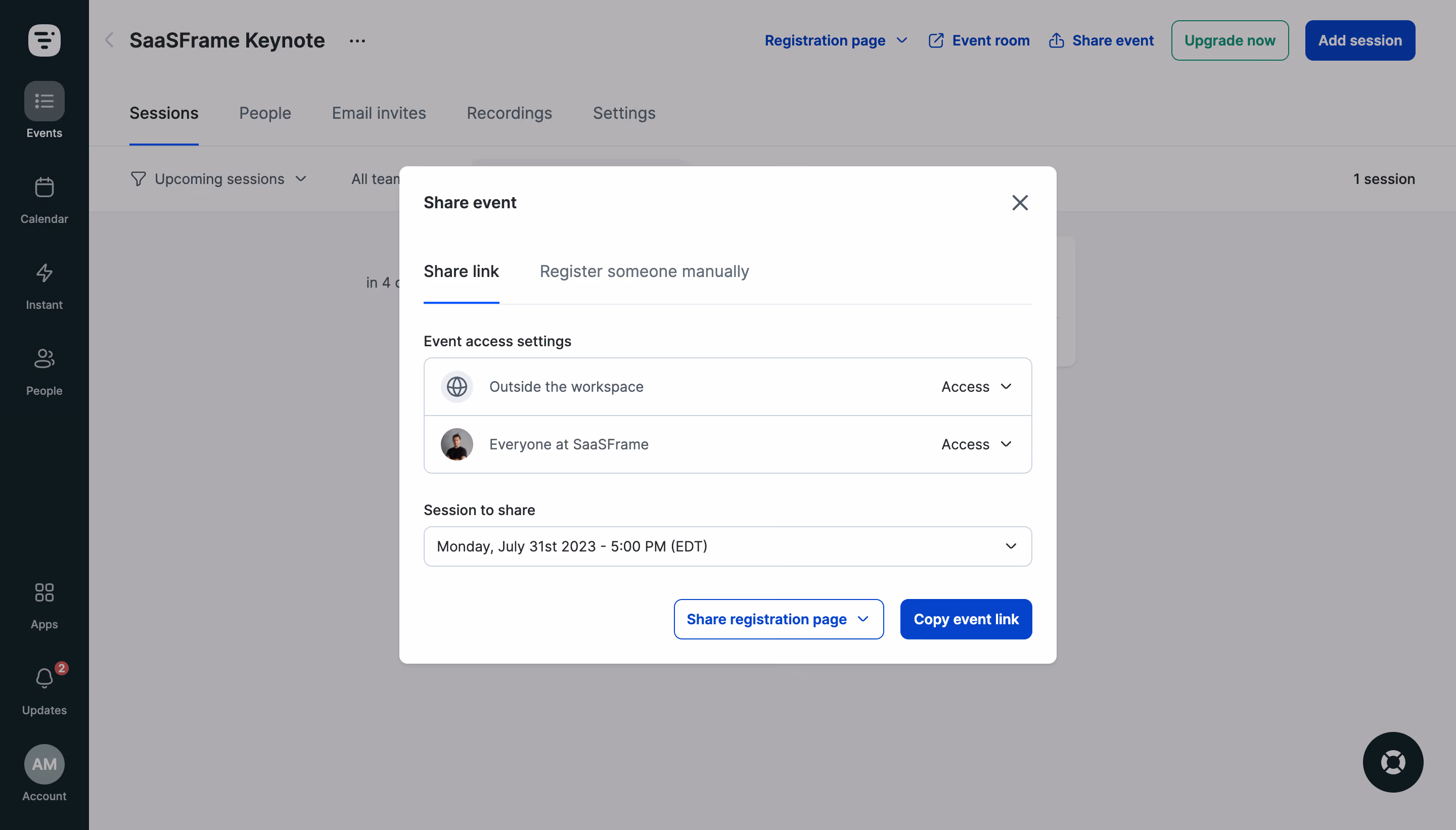
Task: Open the Sessions tab
Action: [x=164, y=113]
